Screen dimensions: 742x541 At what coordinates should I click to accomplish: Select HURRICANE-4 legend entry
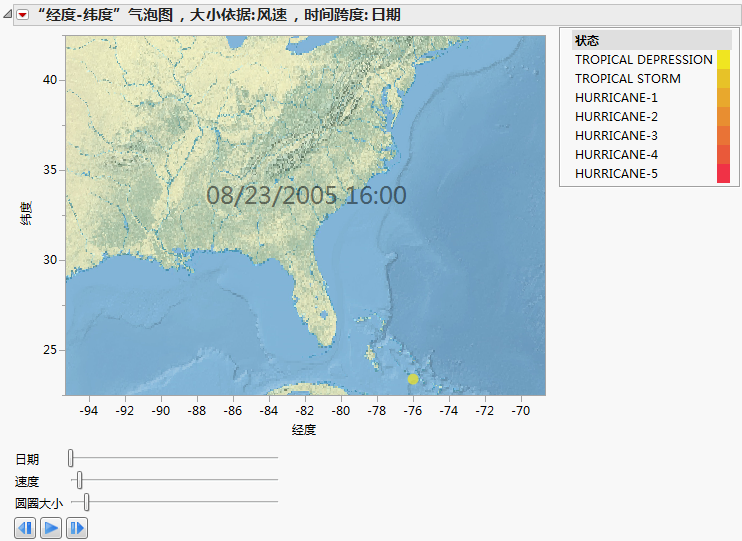pyautogui.click(x=616, y=155)
